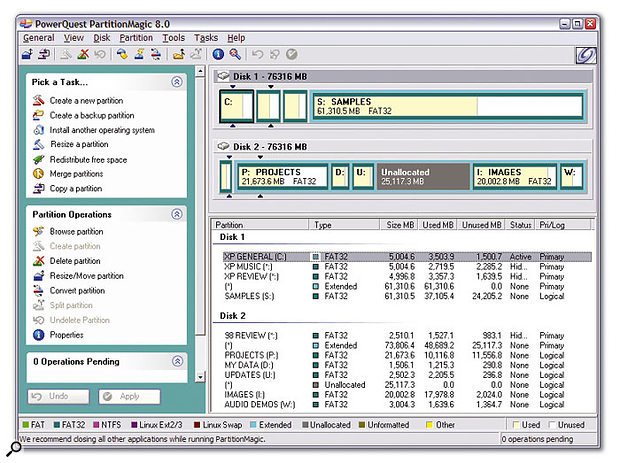Screen dimensions: 620x463
Task: Click the icon beside Browse partition in Partition Operations
Action: pyautogui.click(x=38, y=231)
